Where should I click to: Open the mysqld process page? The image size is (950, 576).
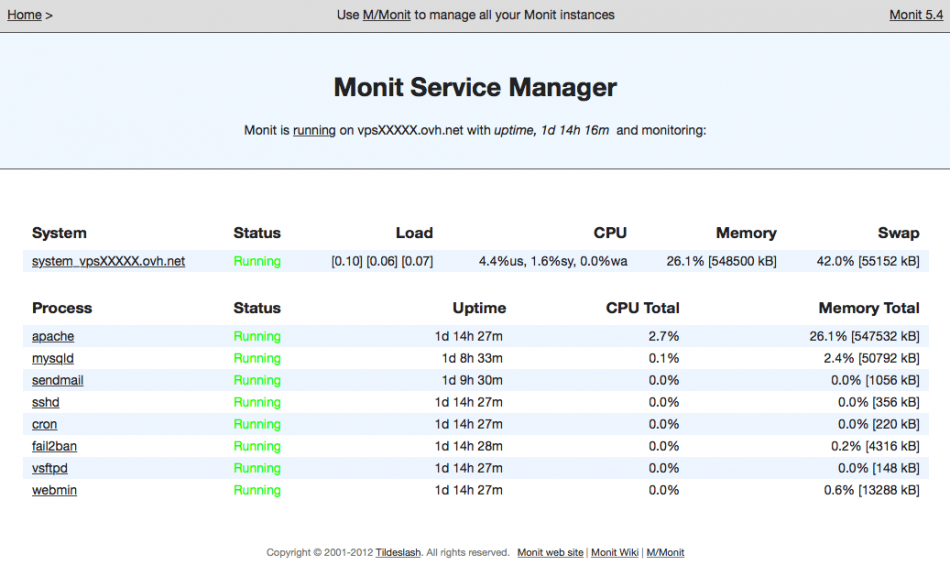[53, 358]
